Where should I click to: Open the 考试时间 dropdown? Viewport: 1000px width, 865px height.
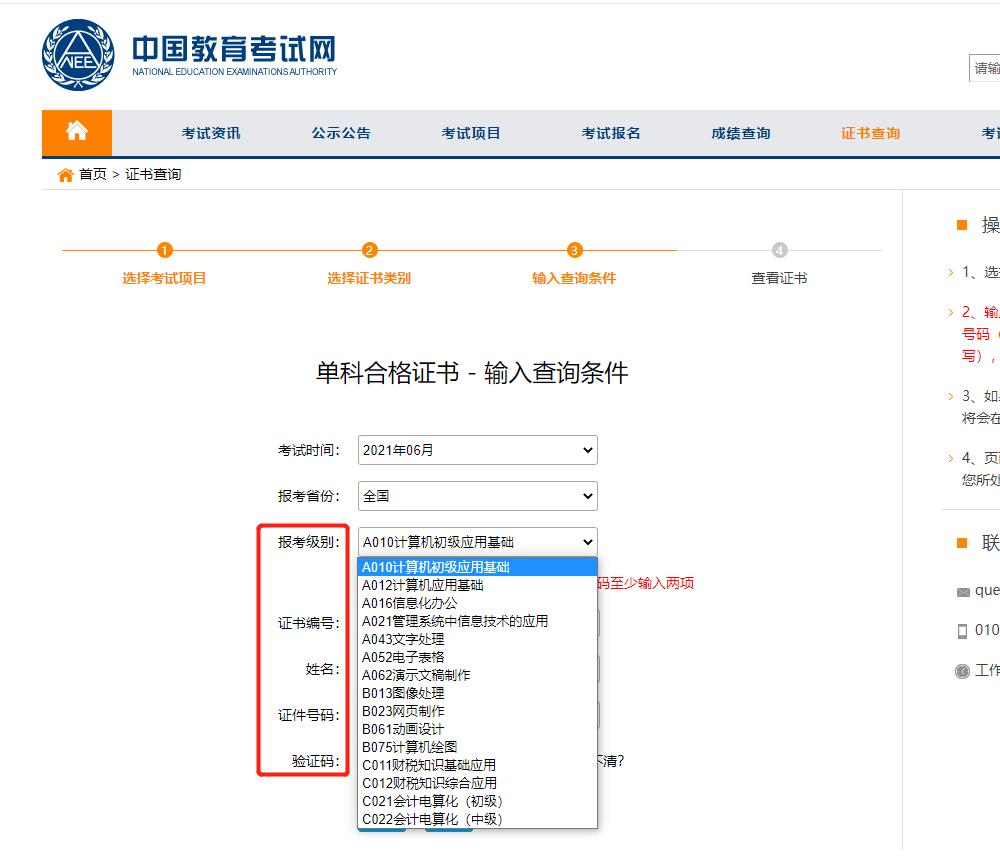tap(477, 450)
